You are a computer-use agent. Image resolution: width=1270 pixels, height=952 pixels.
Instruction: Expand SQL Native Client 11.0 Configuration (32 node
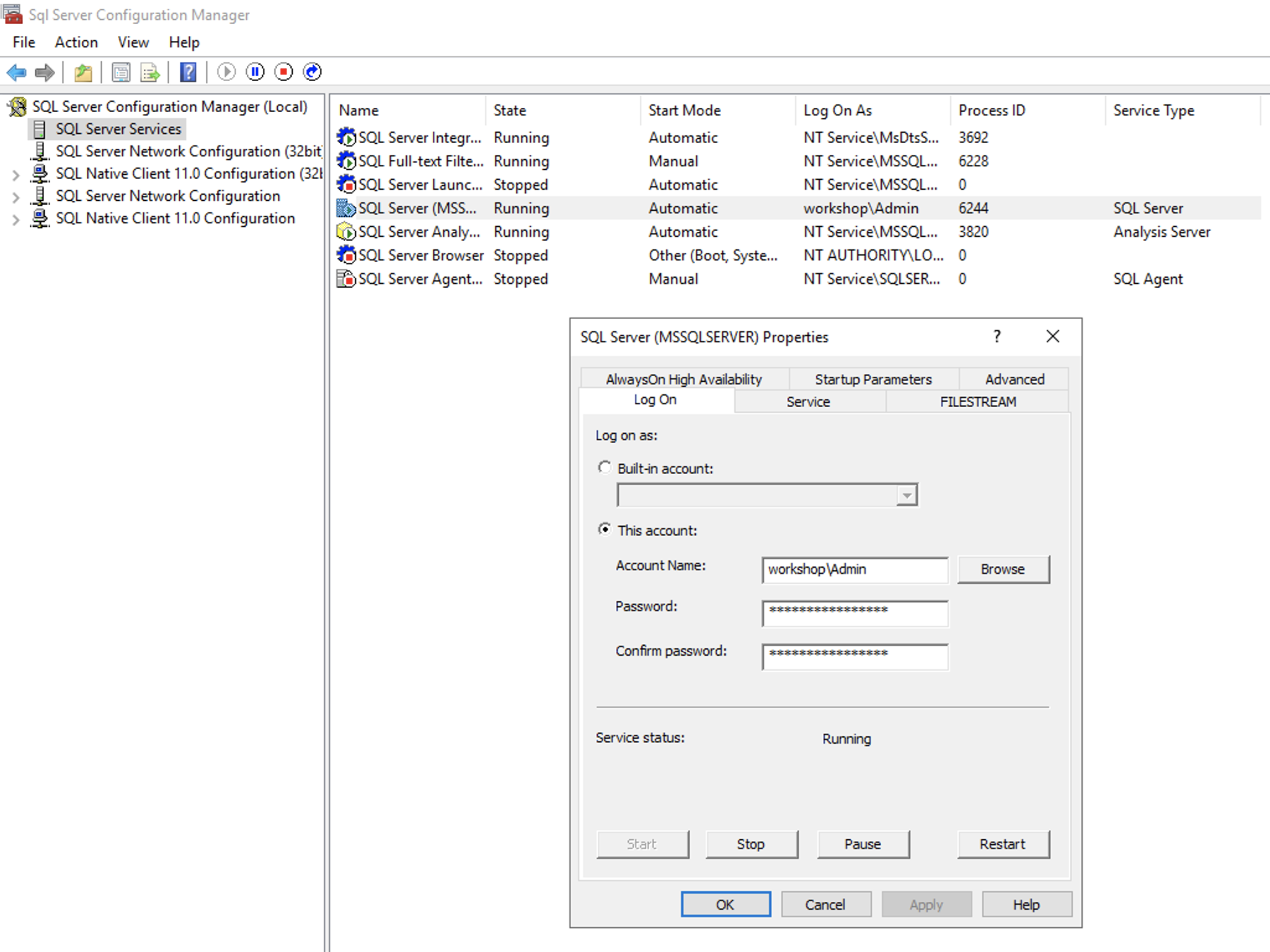(x=16, y=175)
